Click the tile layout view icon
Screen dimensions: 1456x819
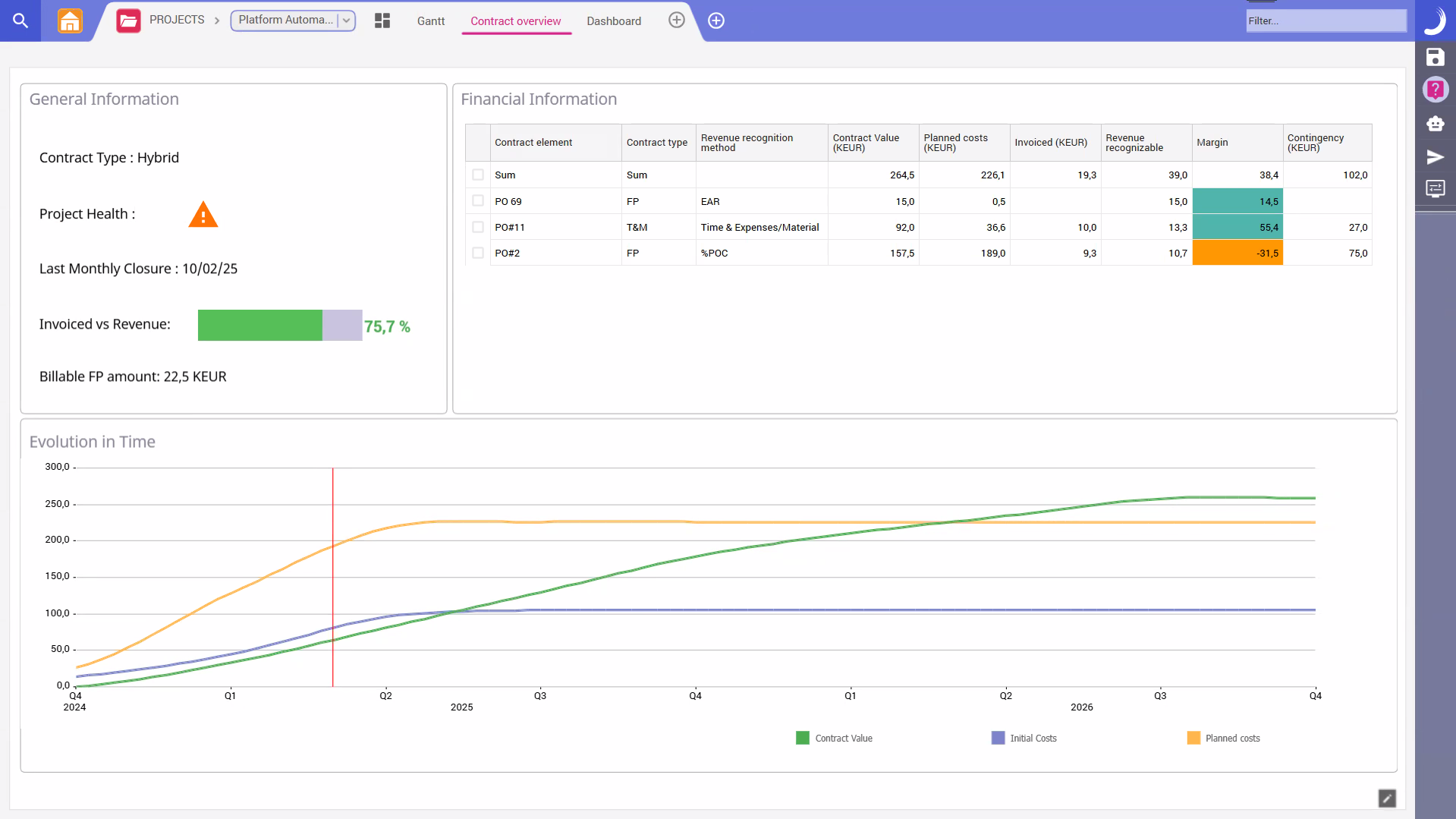tap(382, 20)
